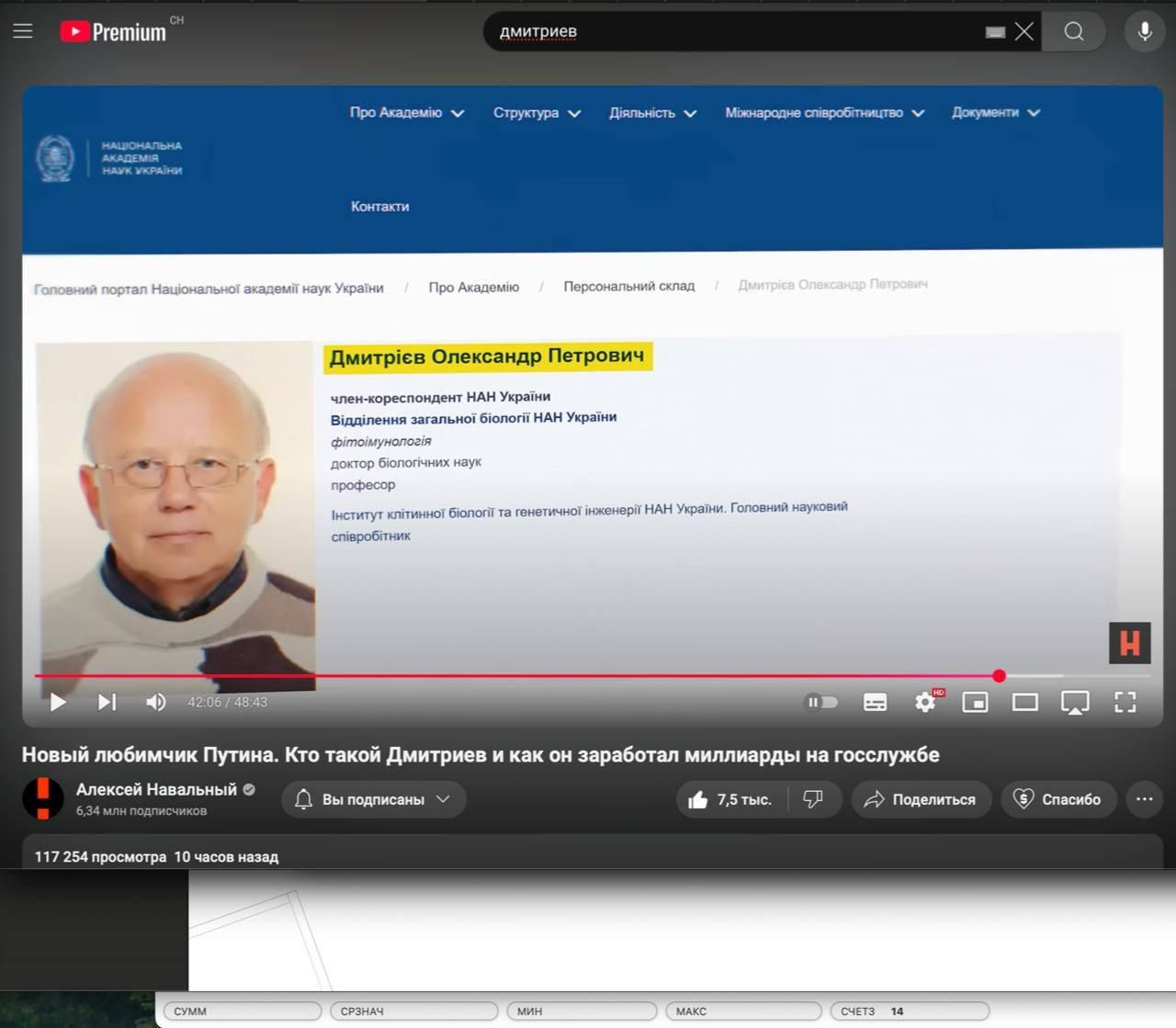
Task: Open the more actions three-dots menu
Action: (x=1144, y=799)
